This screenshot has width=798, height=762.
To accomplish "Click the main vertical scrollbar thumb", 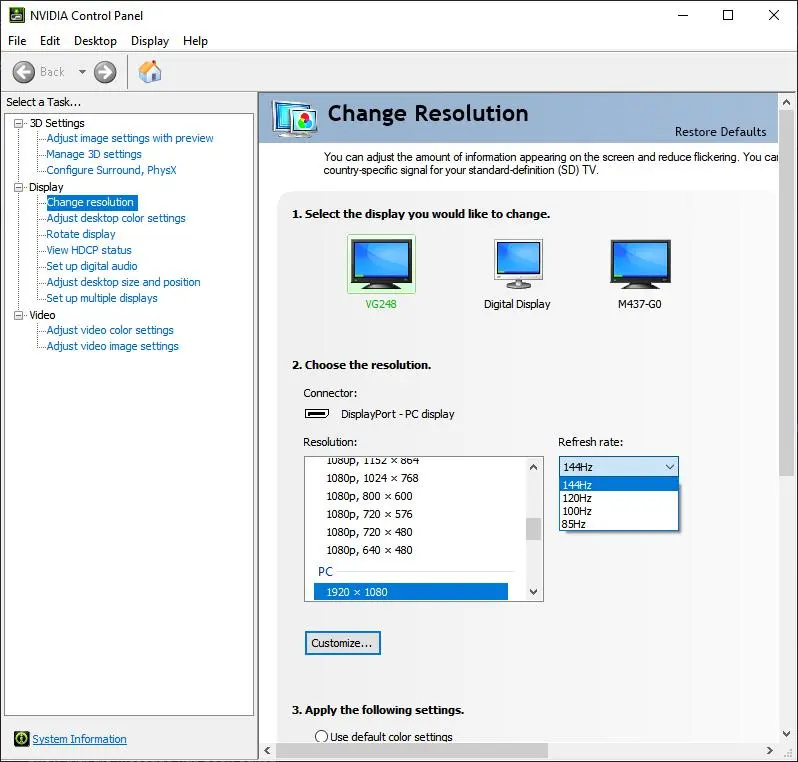I will pos(786,294).
